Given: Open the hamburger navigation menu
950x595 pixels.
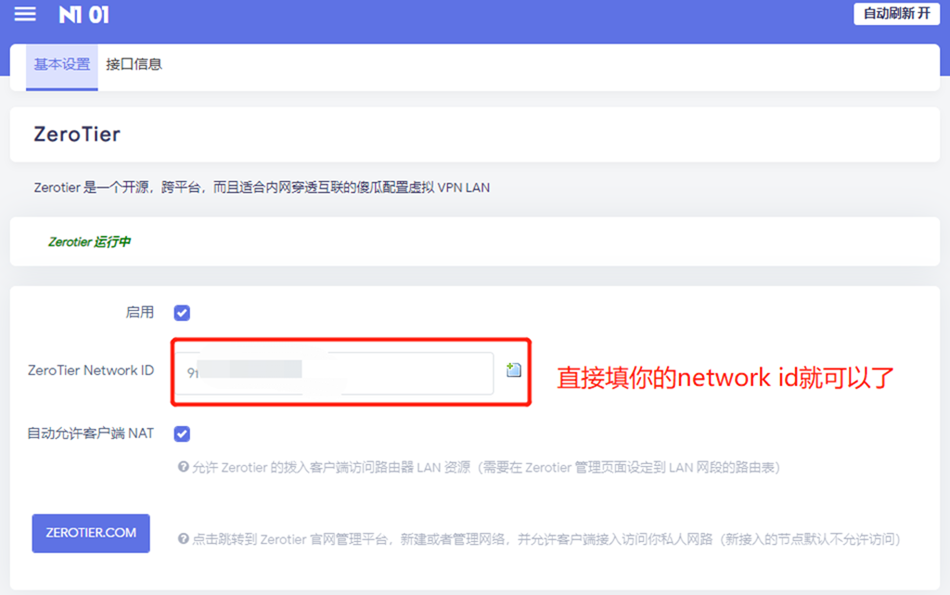Looking at the screenshot, I should (25, 14).
